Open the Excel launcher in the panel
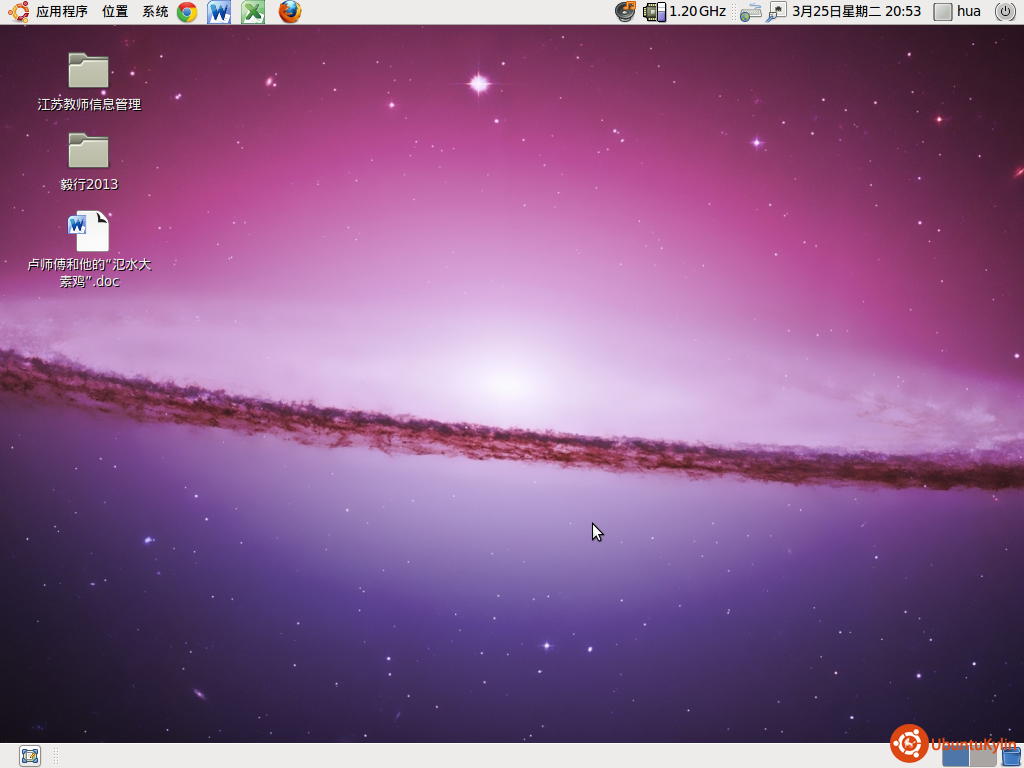Image resolution: width=1024 pixels, height=768 pixels. click(253, 12)
